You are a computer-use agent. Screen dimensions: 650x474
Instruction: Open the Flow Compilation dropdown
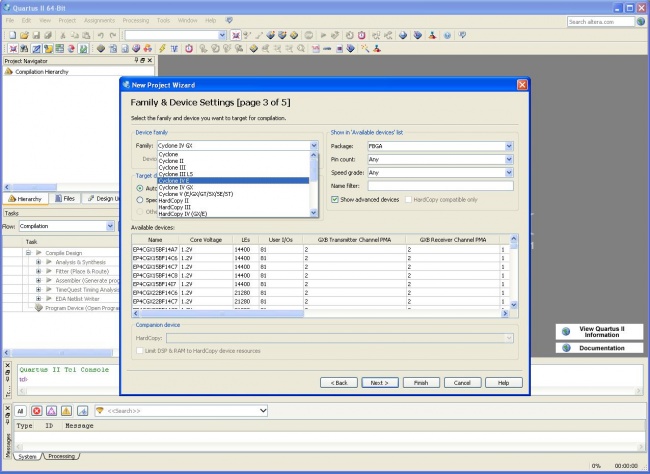click(x=110, y=226)
